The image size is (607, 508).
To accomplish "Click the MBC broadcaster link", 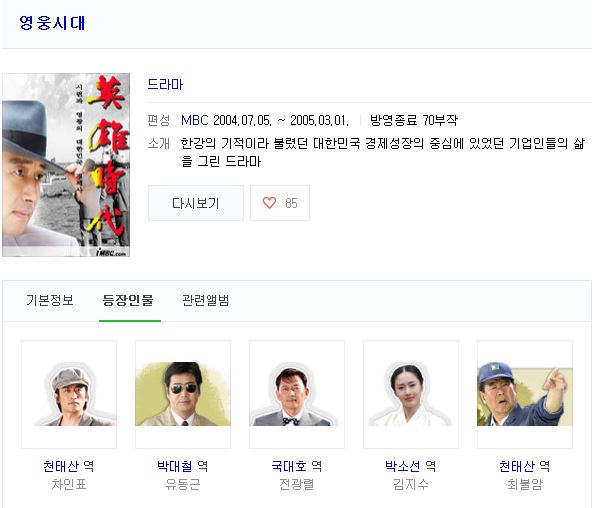I will (195, 120).
